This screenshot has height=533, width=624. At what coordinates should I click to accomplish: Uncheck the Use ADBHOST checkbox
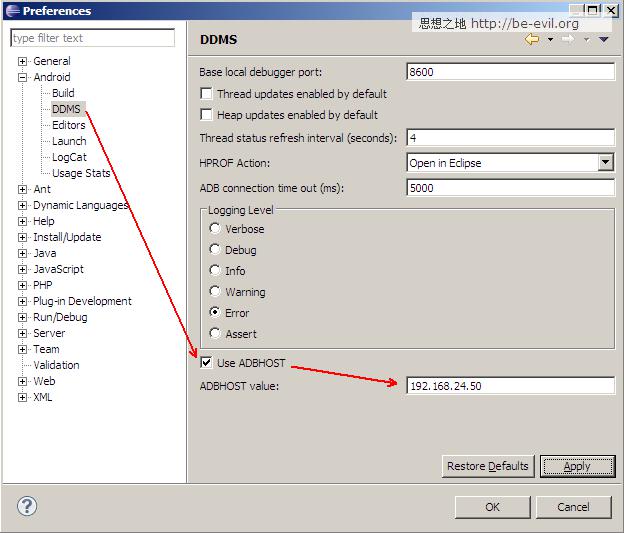point(206,363)
